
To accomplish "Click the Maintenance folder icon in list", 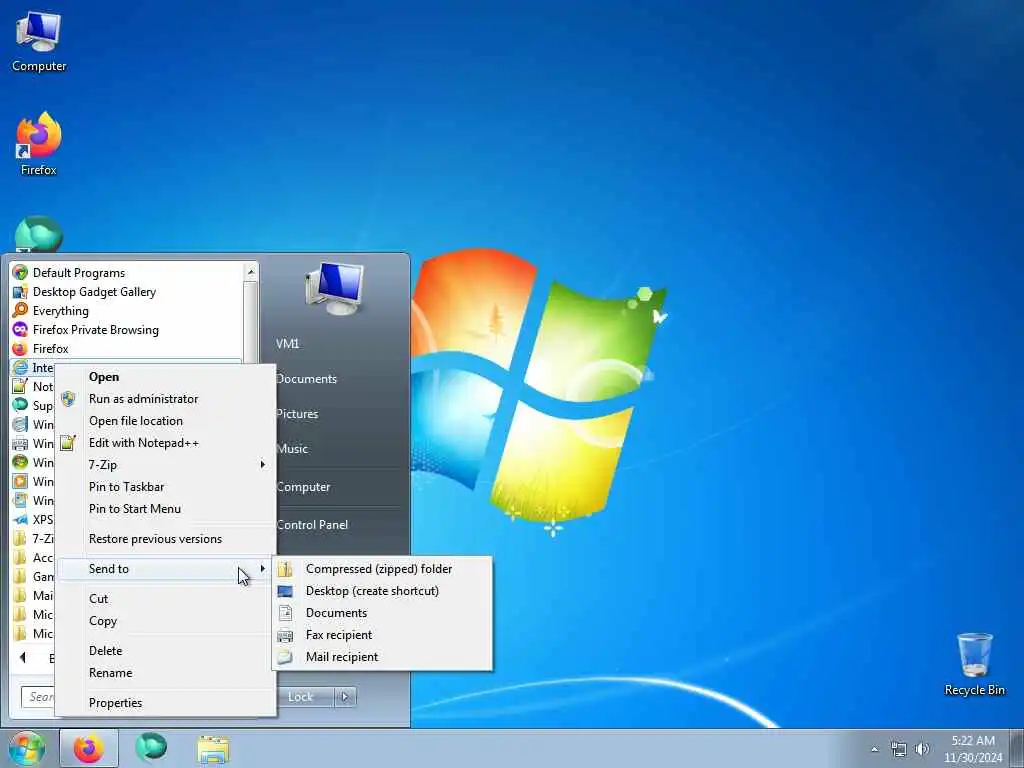I will tap(20, 595).
